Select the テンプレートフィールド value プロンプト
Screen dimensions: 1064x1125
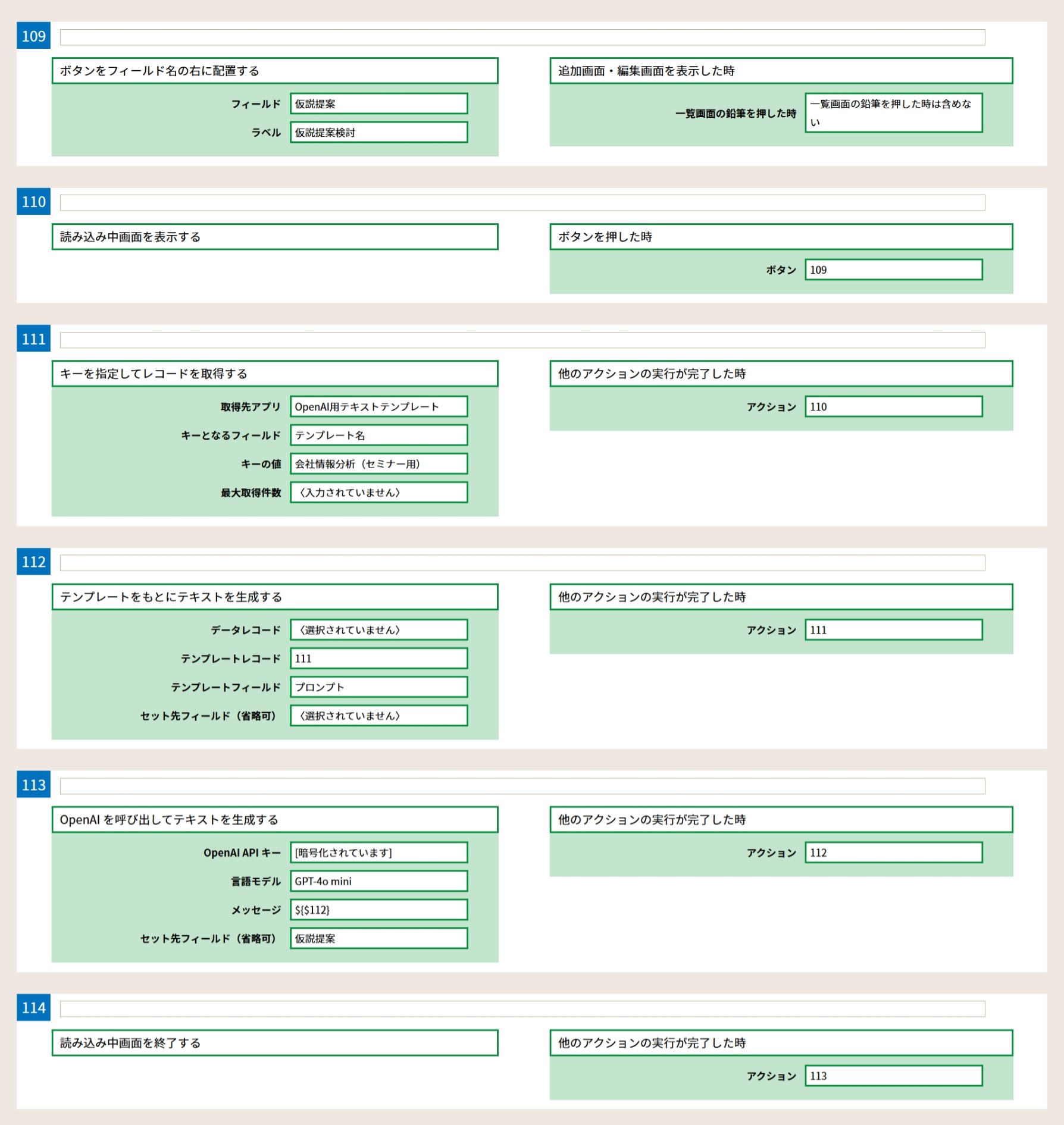[378, 687]
